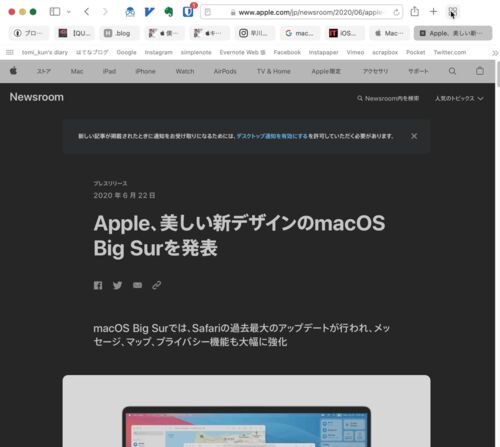The image size is (500, 447).
Task: Switch to the Instagram tab
Action: click(x=255, y=33)
